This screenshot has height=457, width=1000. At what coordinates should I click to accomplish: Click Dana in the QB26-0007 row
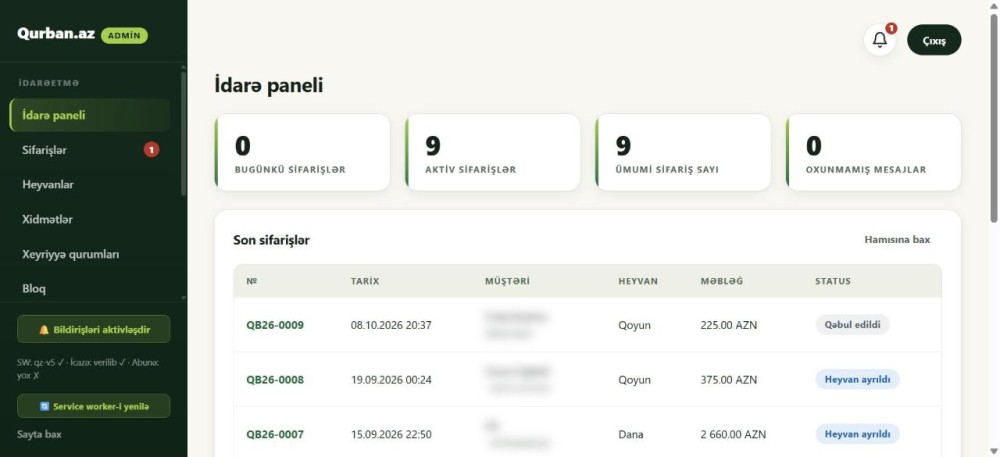pos(631,435)
